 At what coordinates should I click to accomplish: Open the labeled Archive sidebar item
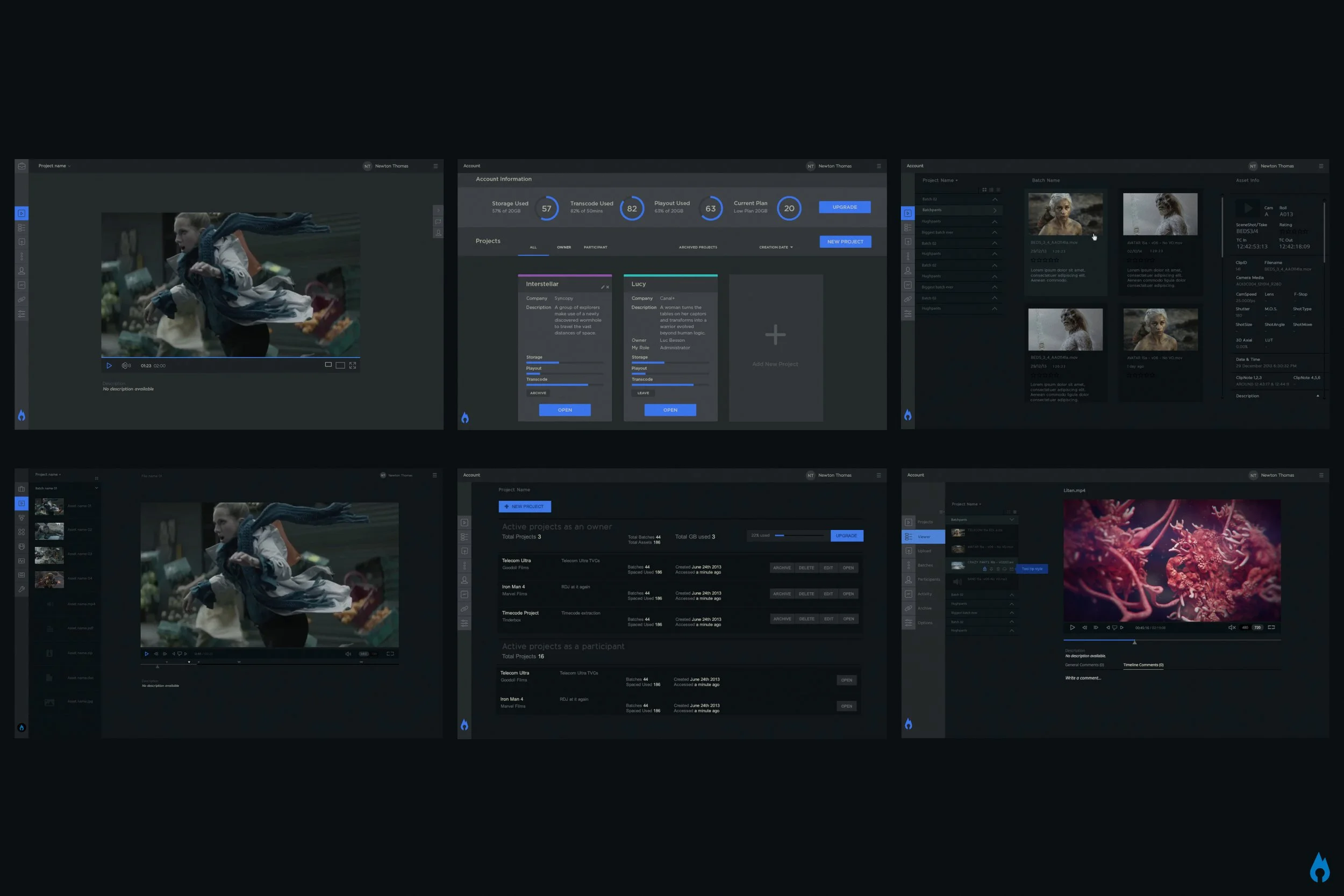point(924,608)
